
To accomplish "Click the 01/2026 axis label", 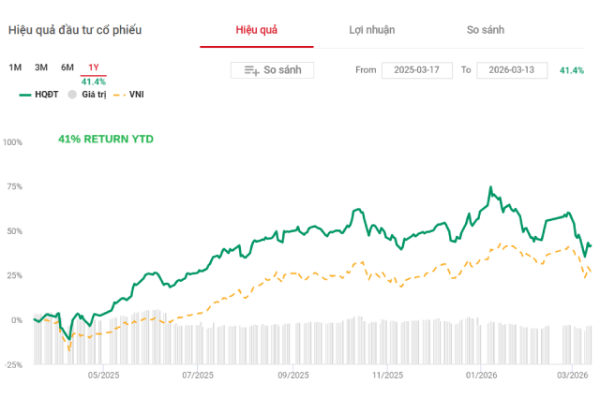I will point(481,375).
